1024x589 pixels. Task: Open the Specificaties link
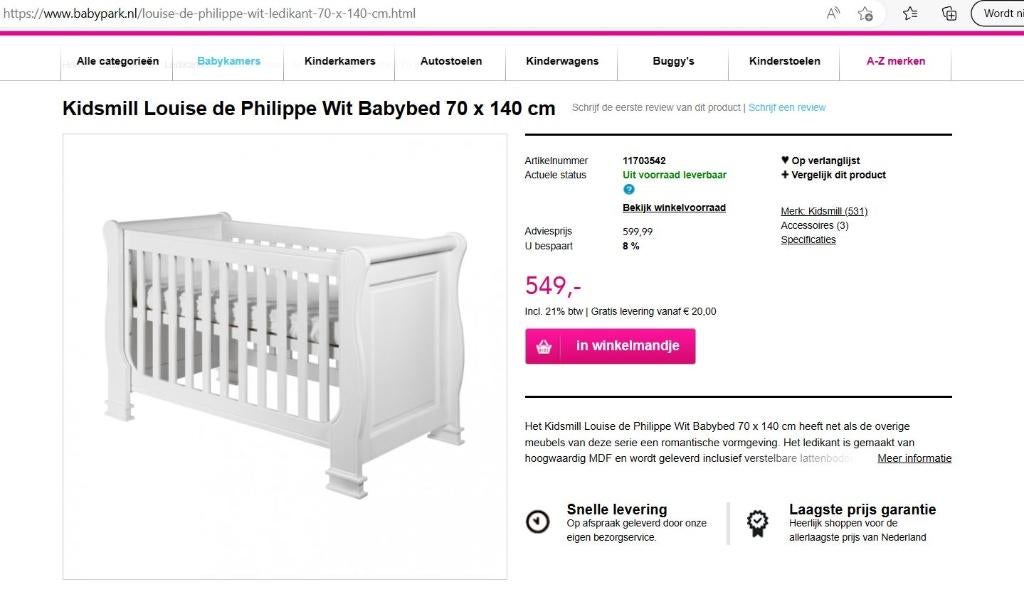[808, 239]
